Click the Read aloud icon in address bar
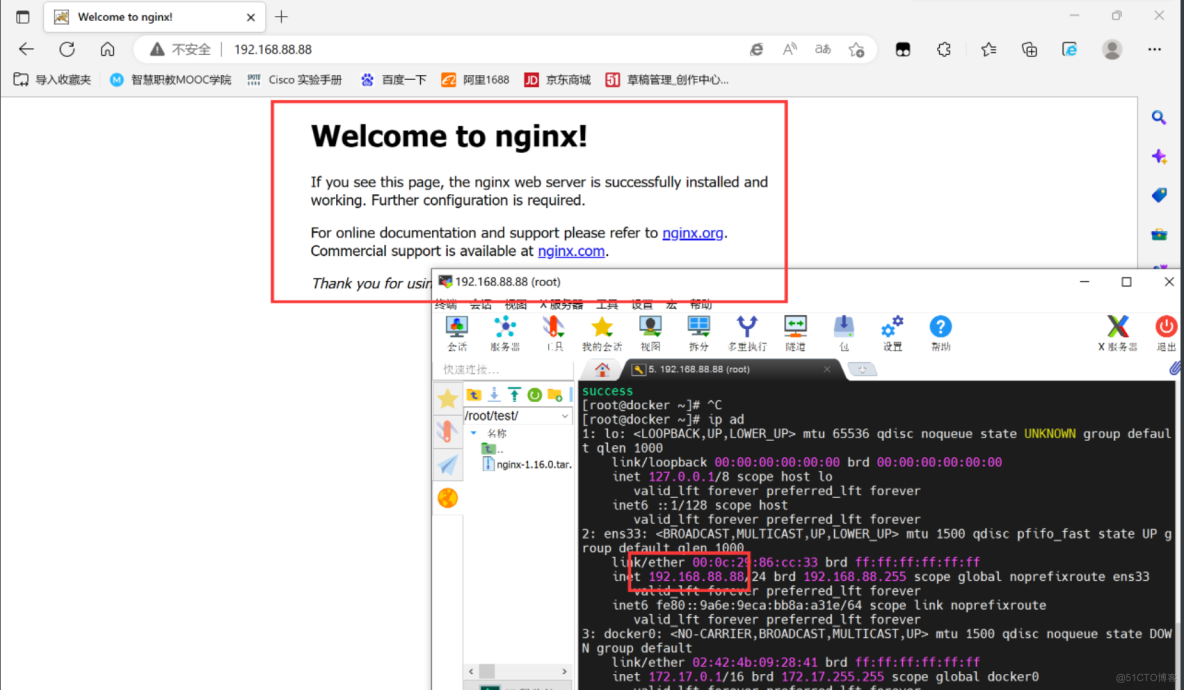This screenshot has width=1184, height=690. pos(790,49)
